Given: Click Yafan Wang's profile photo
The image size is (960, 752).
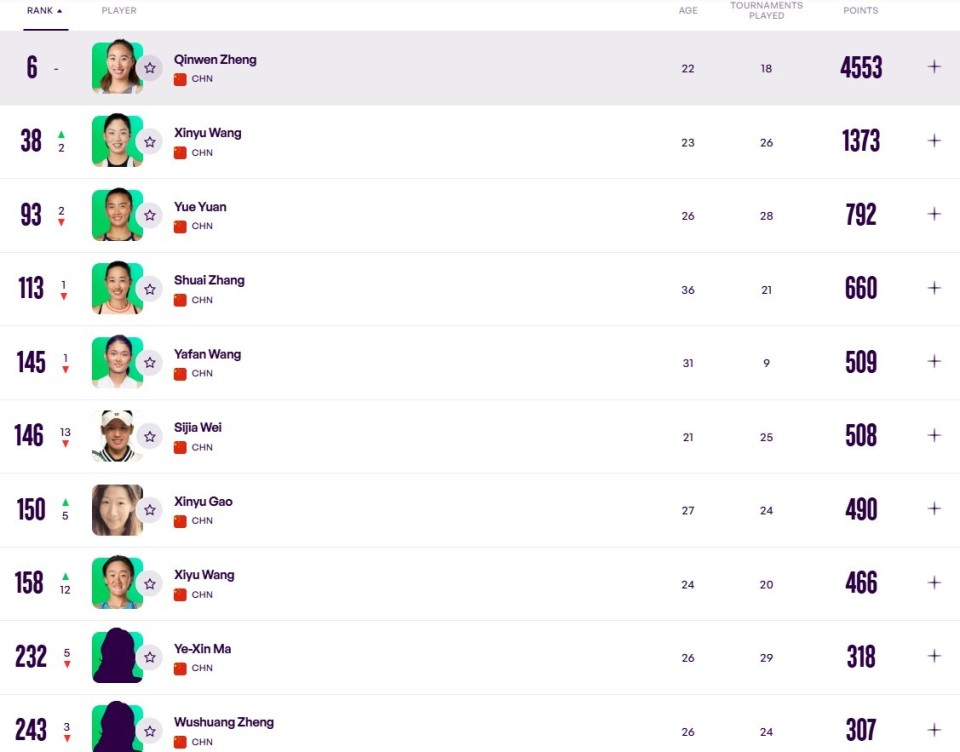Looking at the screenshot, I should [118, 362].
